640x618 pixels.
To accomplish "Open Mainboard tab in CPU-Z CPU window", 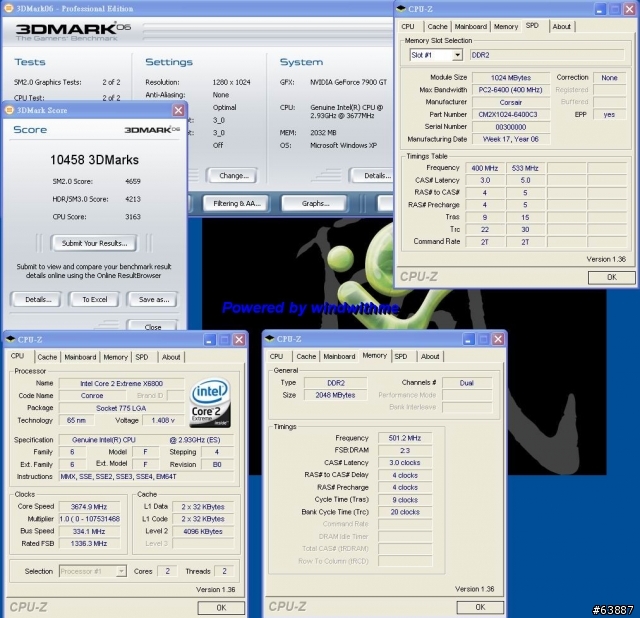I will point(80,357).
